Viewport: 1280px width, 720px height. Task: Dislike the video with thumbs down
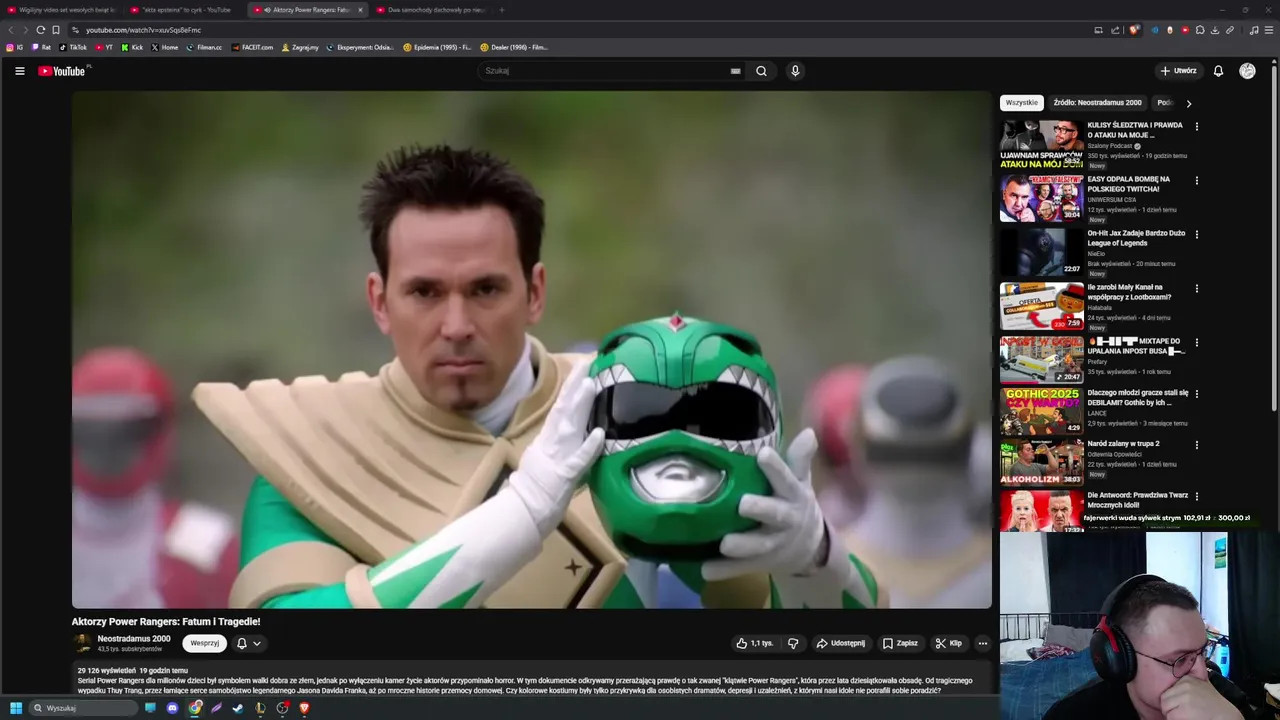coord(793,644)
